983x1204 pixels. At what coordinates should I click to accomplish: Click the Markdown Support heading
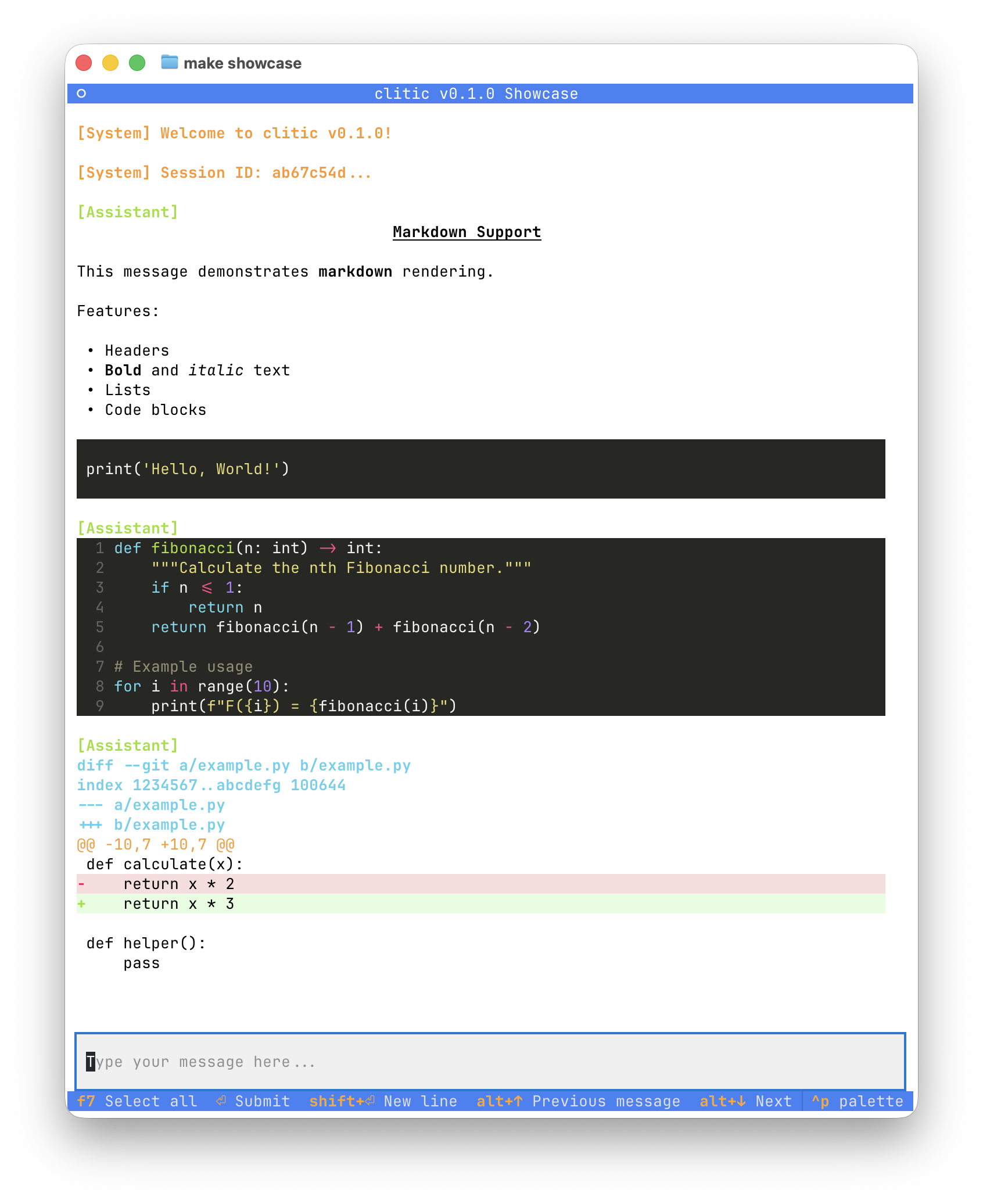[x=467, y=232]
